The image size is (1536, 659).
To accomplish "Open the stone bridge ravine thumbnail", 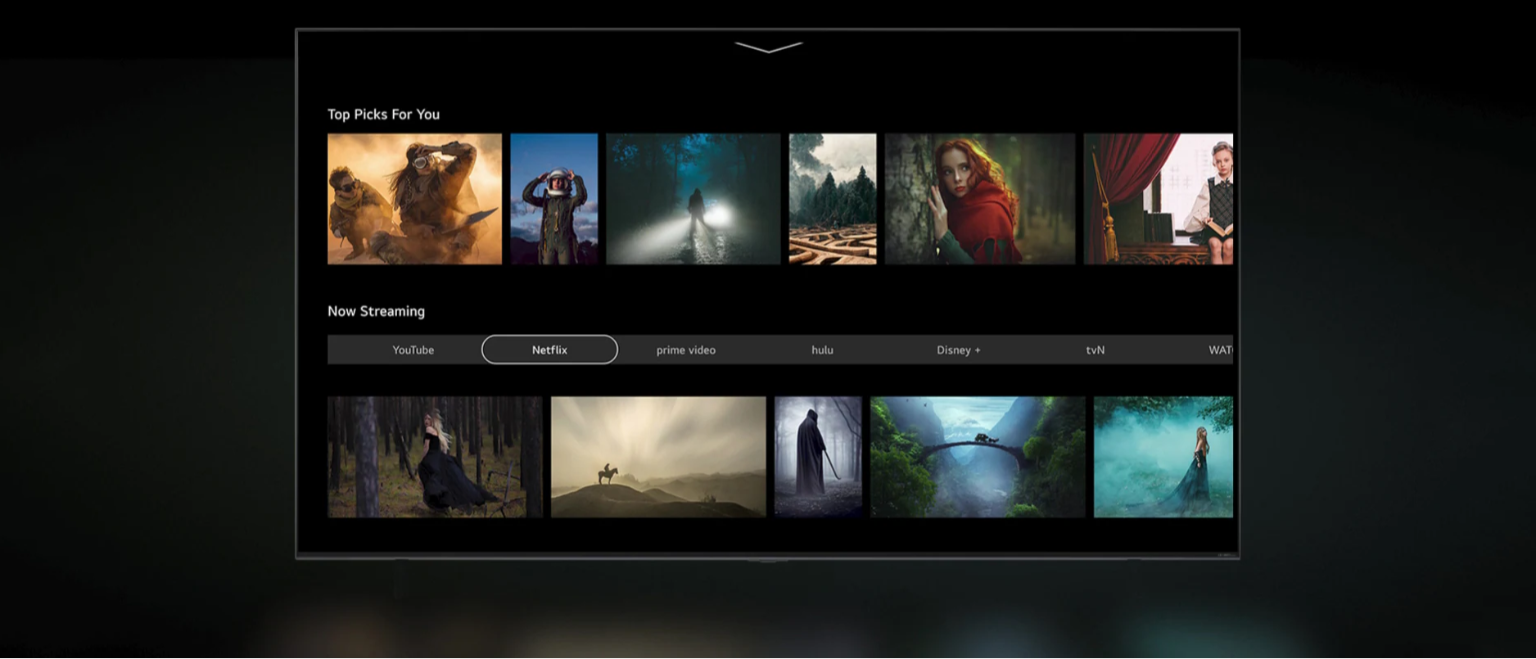I will click(x=977, y=457).
